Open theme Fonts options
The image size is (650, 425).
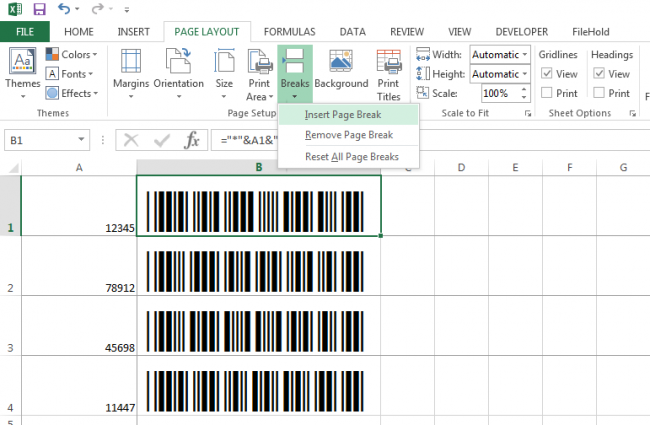coord(69,74)
